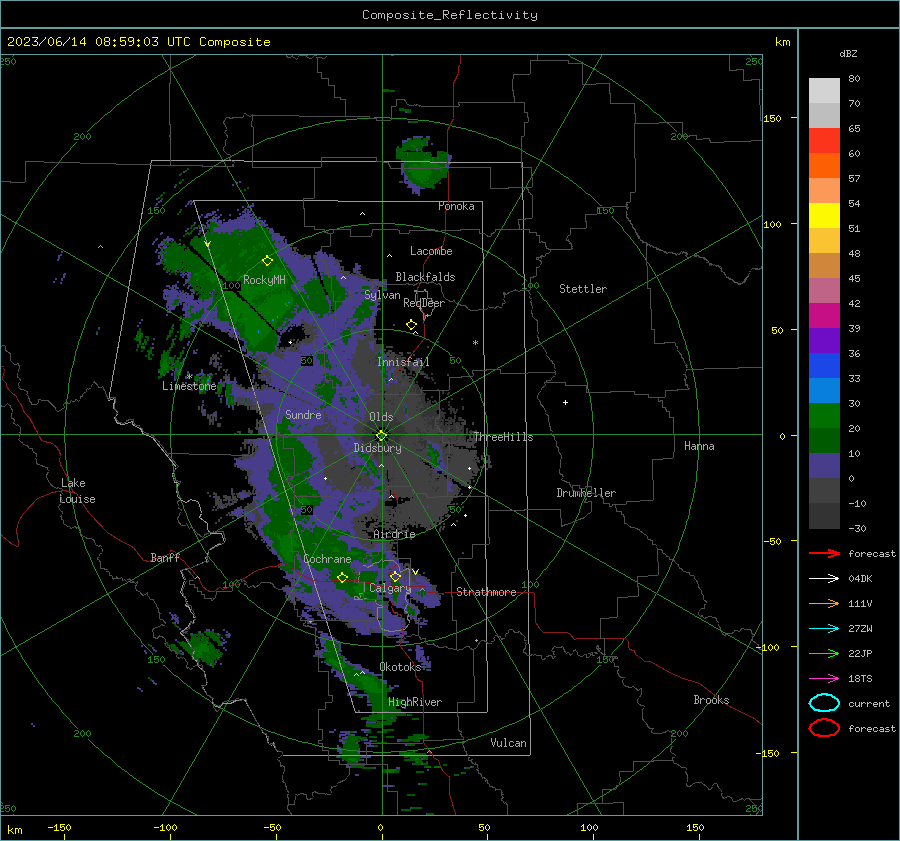Image resolution: width=900 pixels, height=841 pixels.
Task: Click the white plus marker west of Hanna
Action: click(565, 402)
